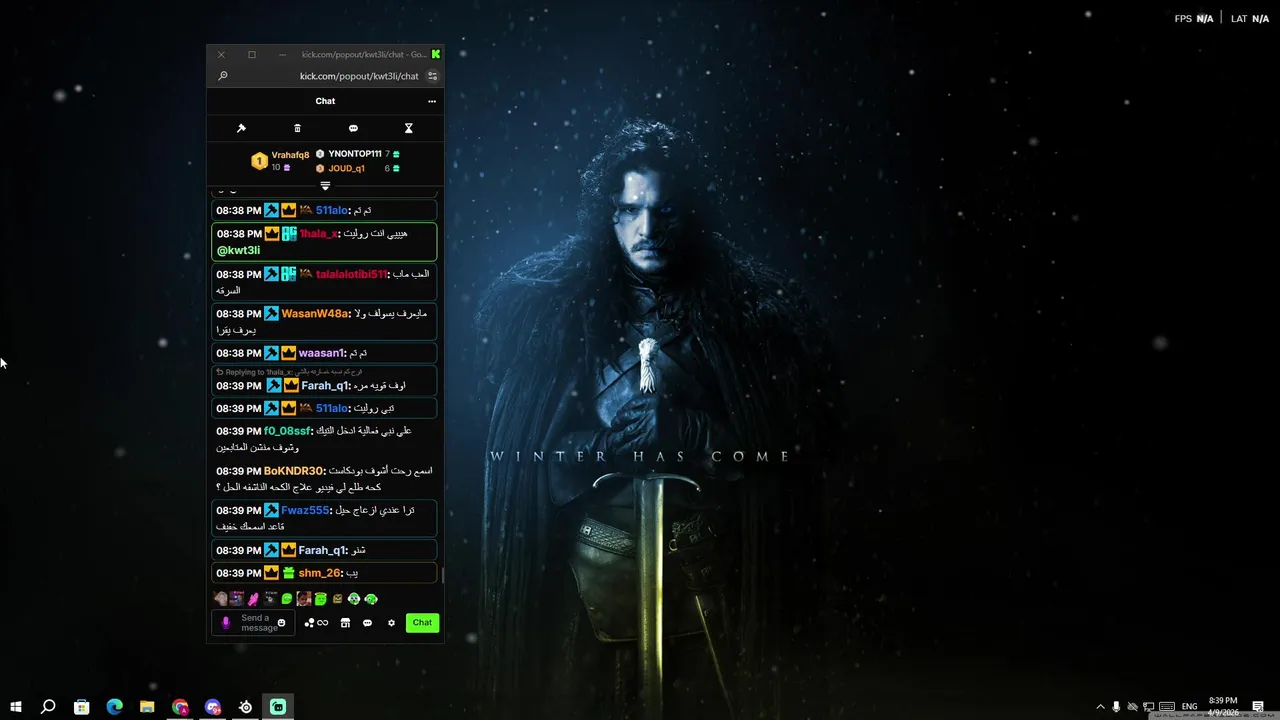Open site settings icon in address bar
The width and height of the screenshot is (1280, 720).
click(x=432, y=76)
